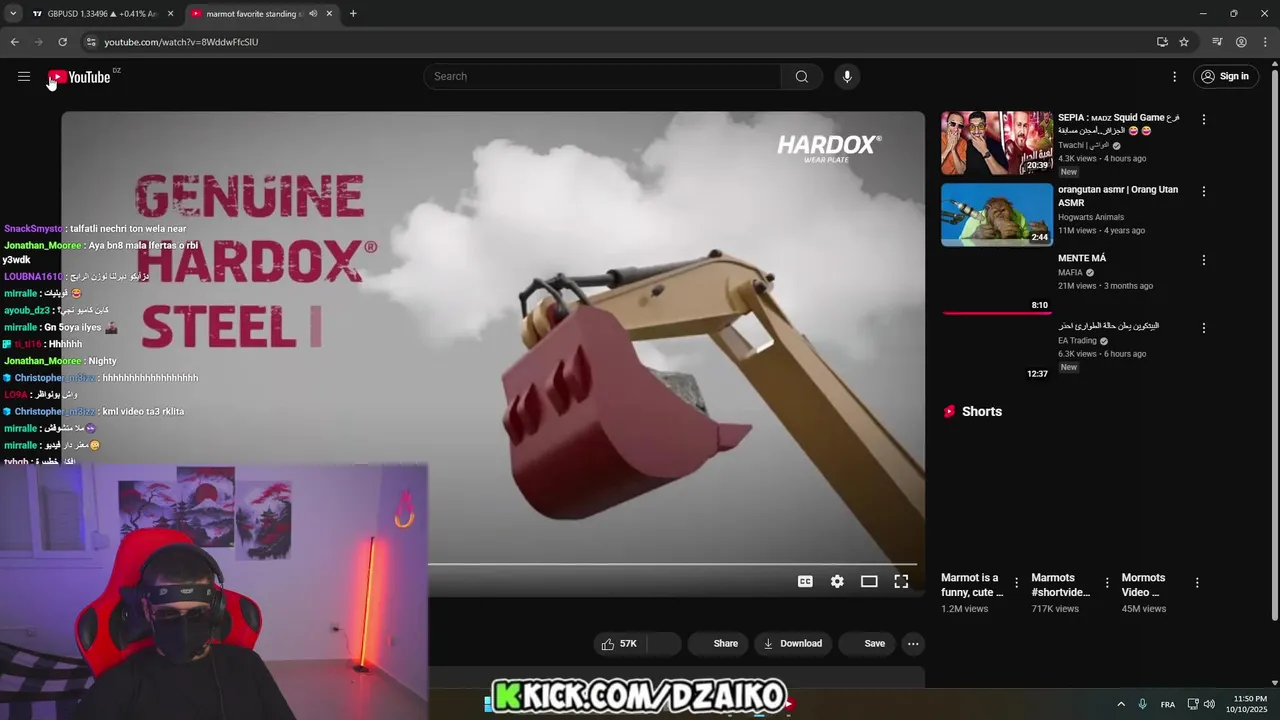Viewport: 1280px width, 720px height.
Task: Open the MENTE MÁ video title
Action: click(x=1082, y=259)
